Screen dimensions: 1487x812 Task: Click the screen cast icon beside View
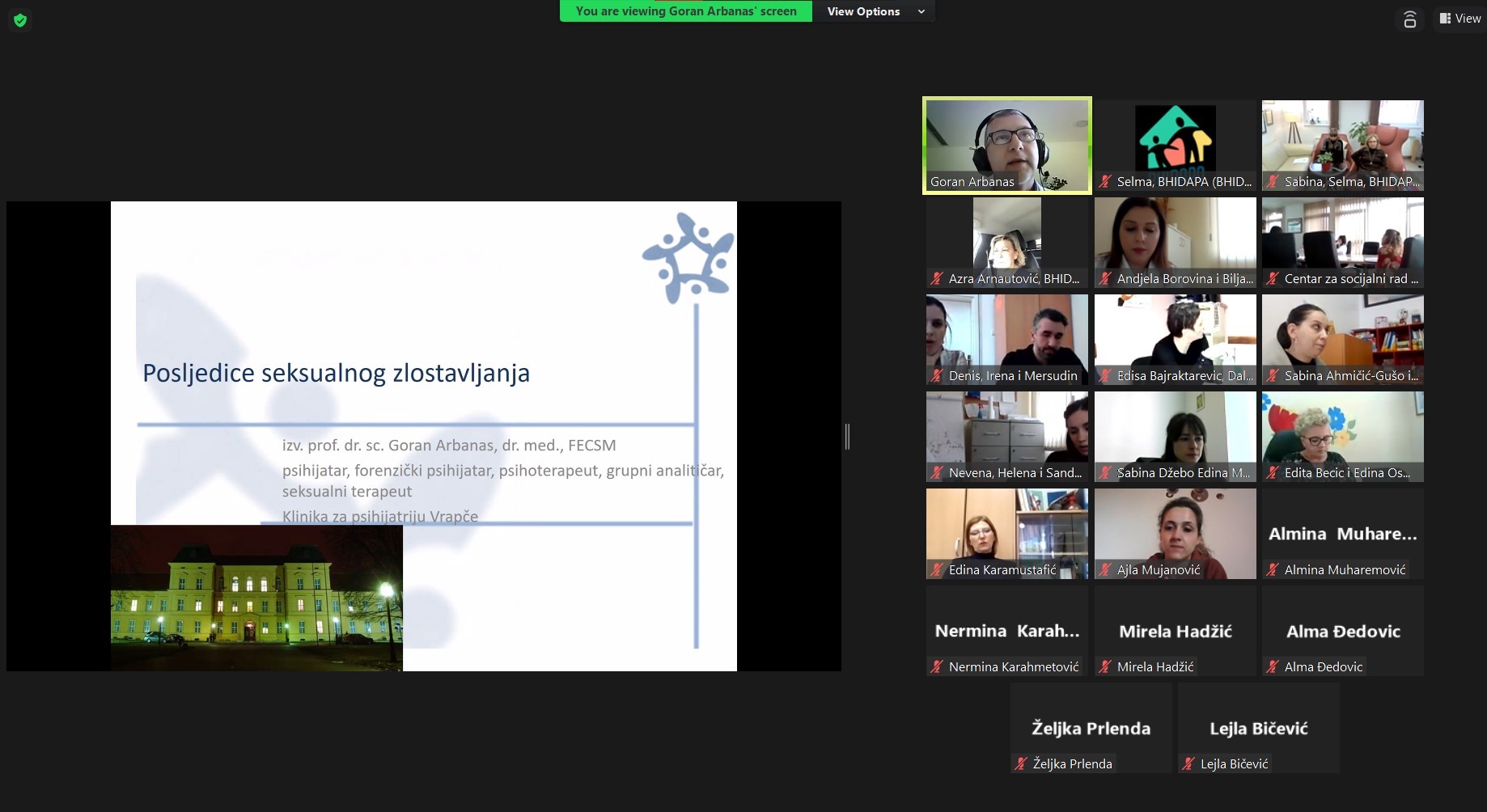pyautogui.click(x=1409, y=19)
